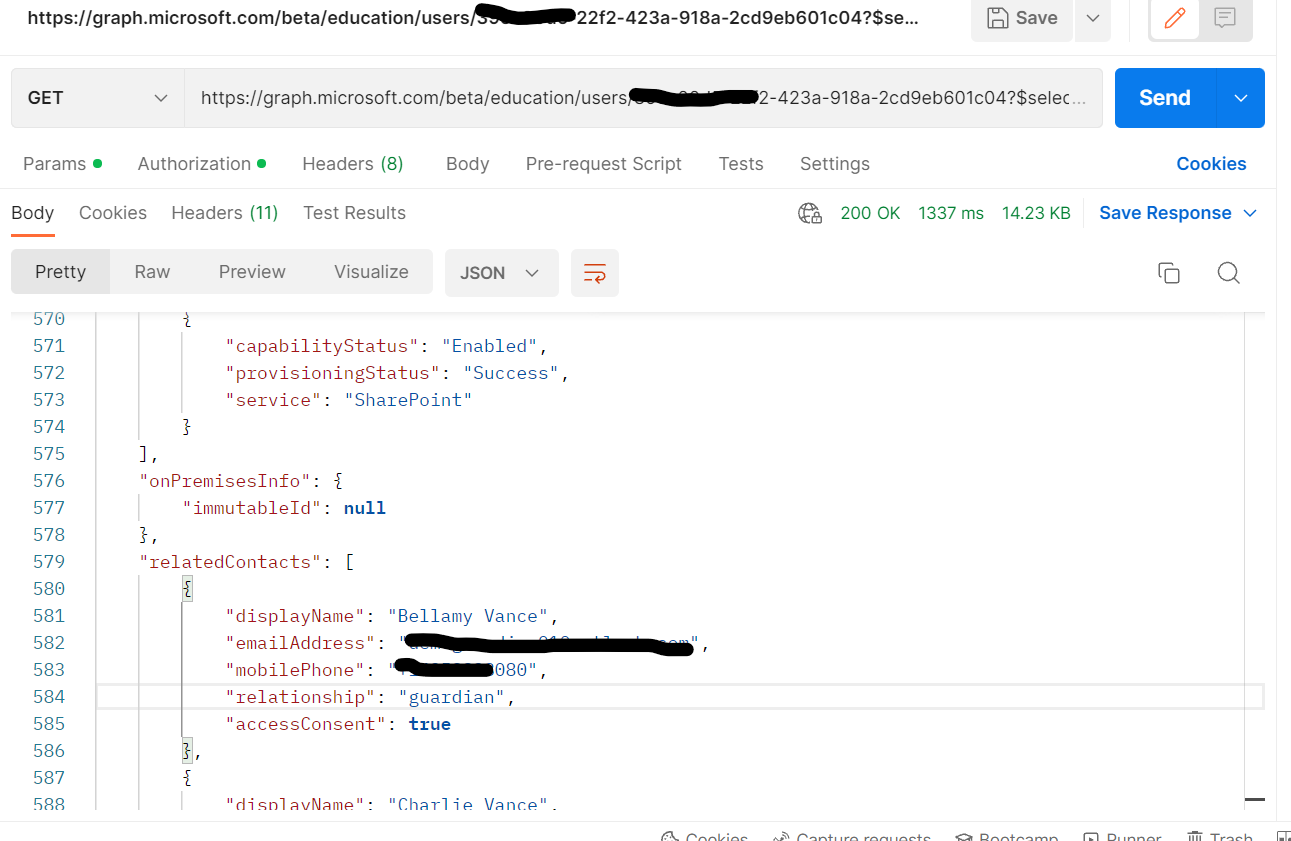Switch to the Raw response view
Screen dimensions: 1291x841
point(151,271)
